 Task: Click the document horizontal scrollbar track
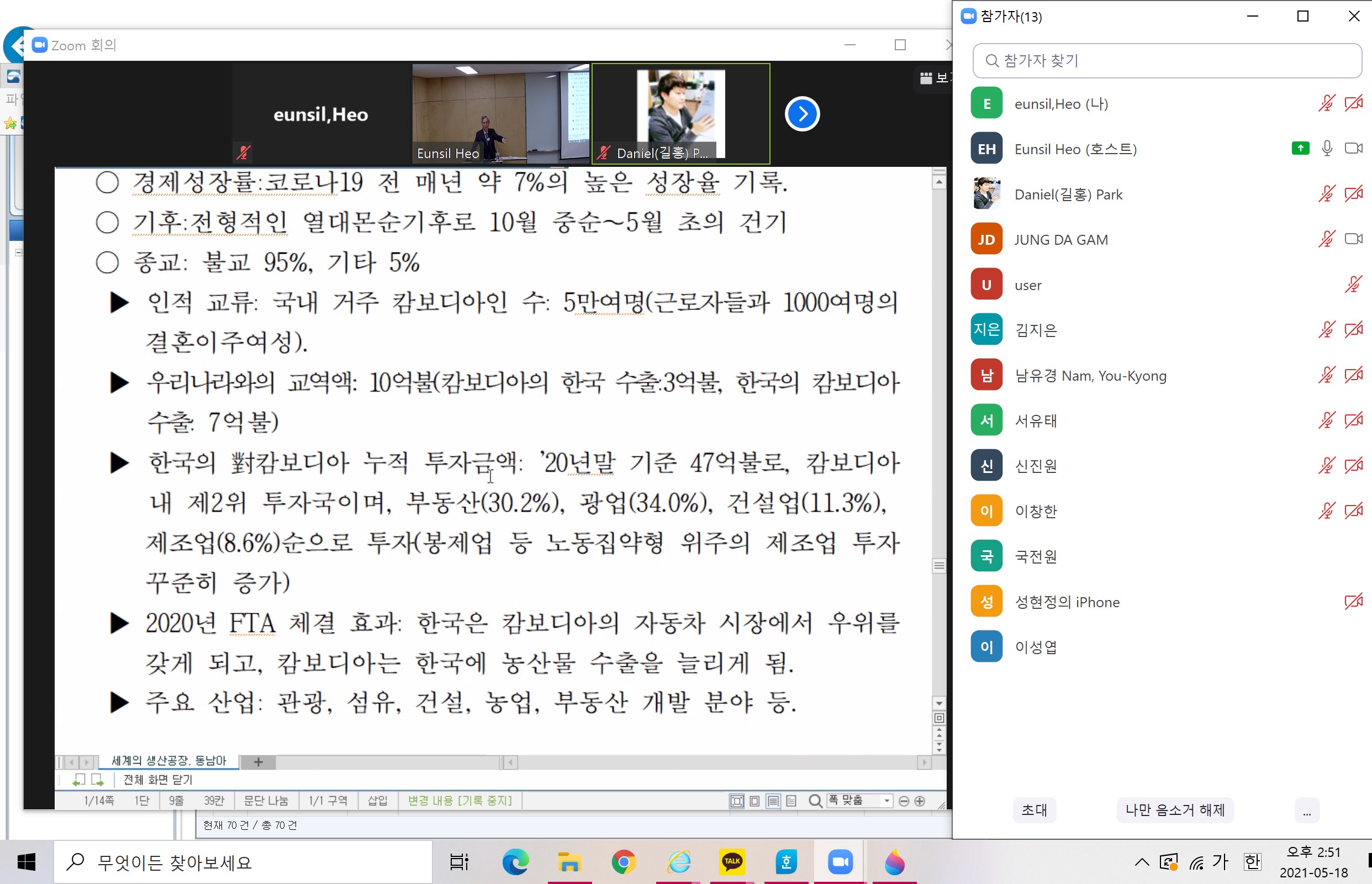[x=717, y=762]
